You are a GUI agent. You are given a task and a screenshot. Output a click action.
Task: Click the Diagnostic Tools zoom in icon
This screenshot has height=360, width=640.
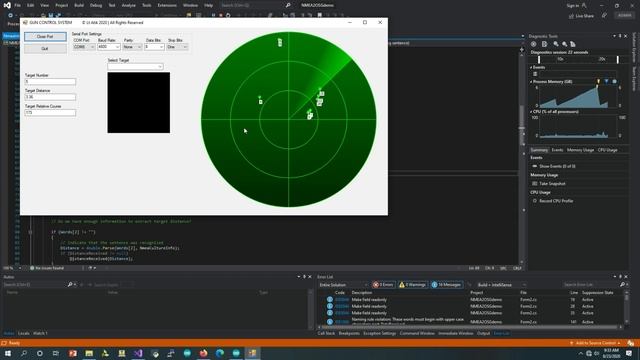(556, 44)
